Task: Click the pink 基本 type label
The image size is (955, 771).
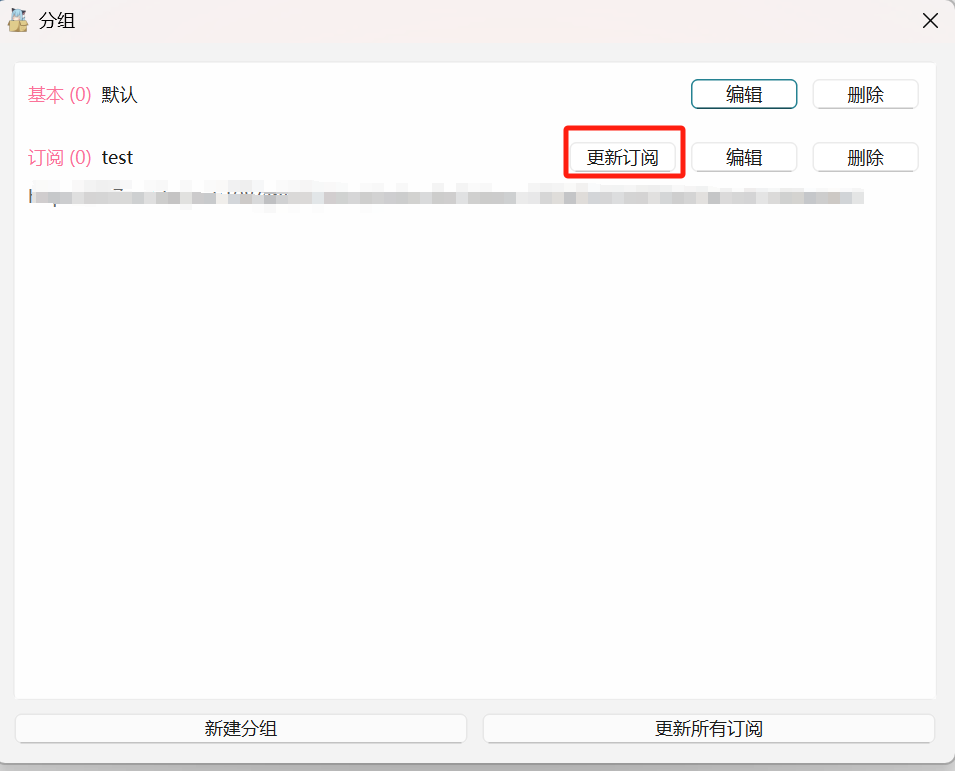Action: [x=46, y=95]
